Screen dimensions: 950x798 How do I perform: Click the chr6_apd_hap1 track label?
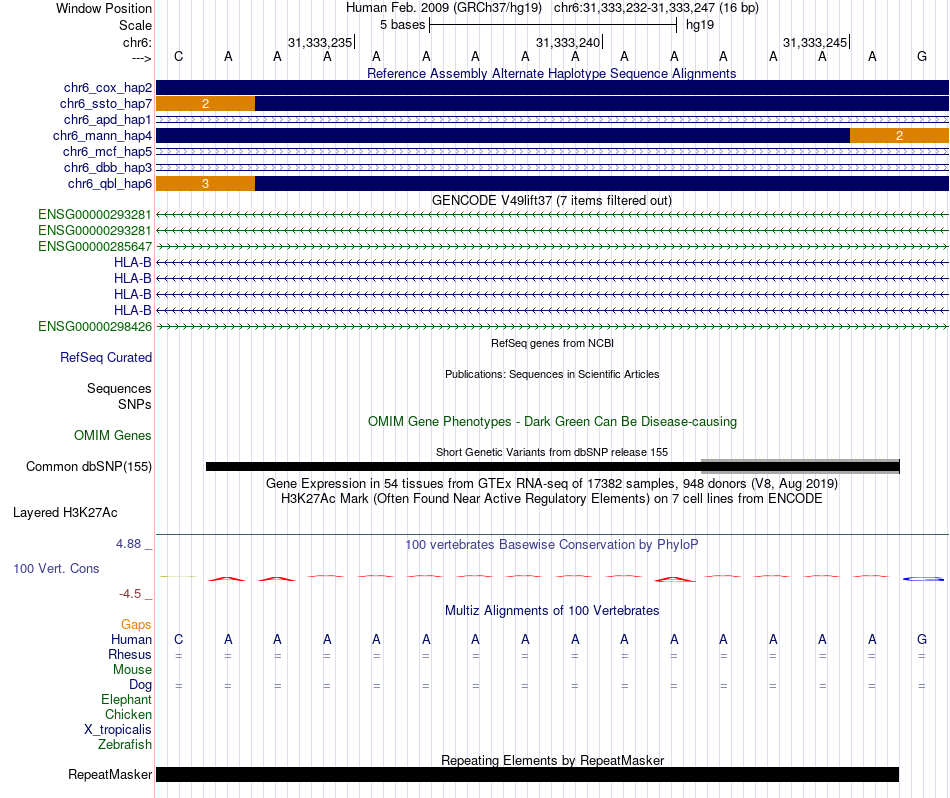(x=108, y=119)
